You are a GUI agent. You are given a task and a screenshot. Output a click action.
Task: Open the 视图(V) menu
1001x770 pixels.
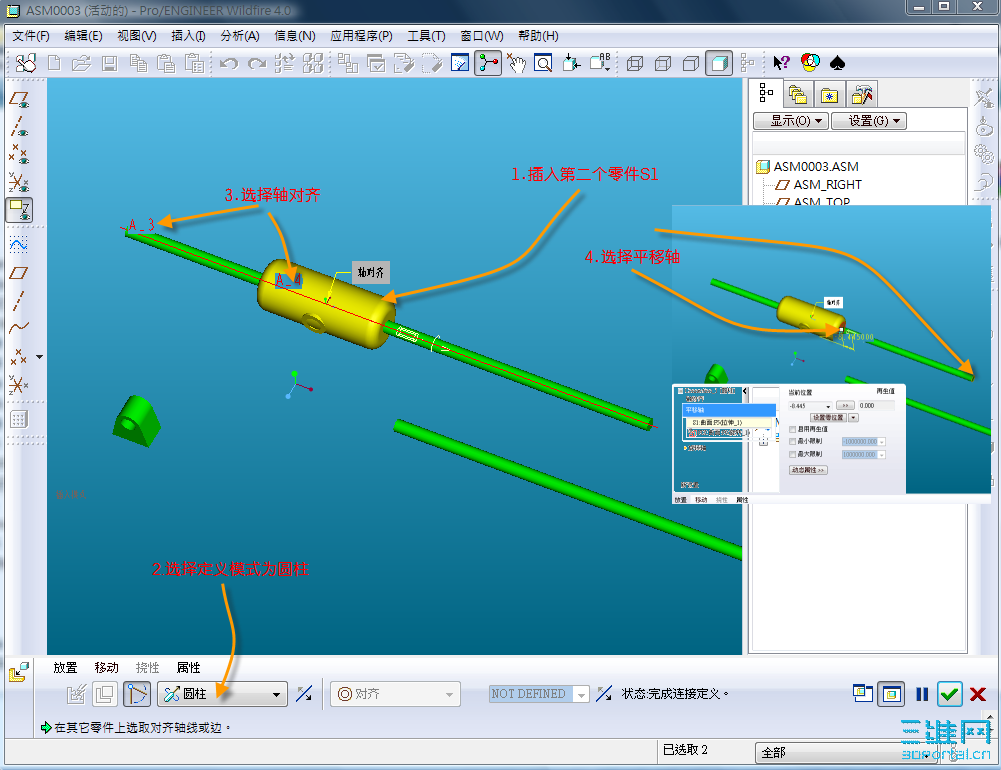(x=137, y=36)
